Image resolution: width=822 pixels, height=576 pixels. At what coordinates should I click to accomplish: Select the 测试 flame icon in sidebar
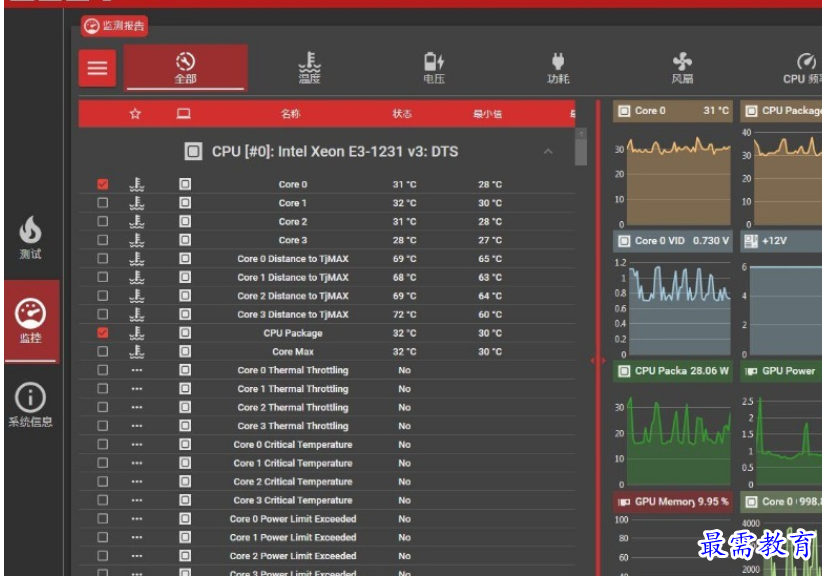[30, 237]
